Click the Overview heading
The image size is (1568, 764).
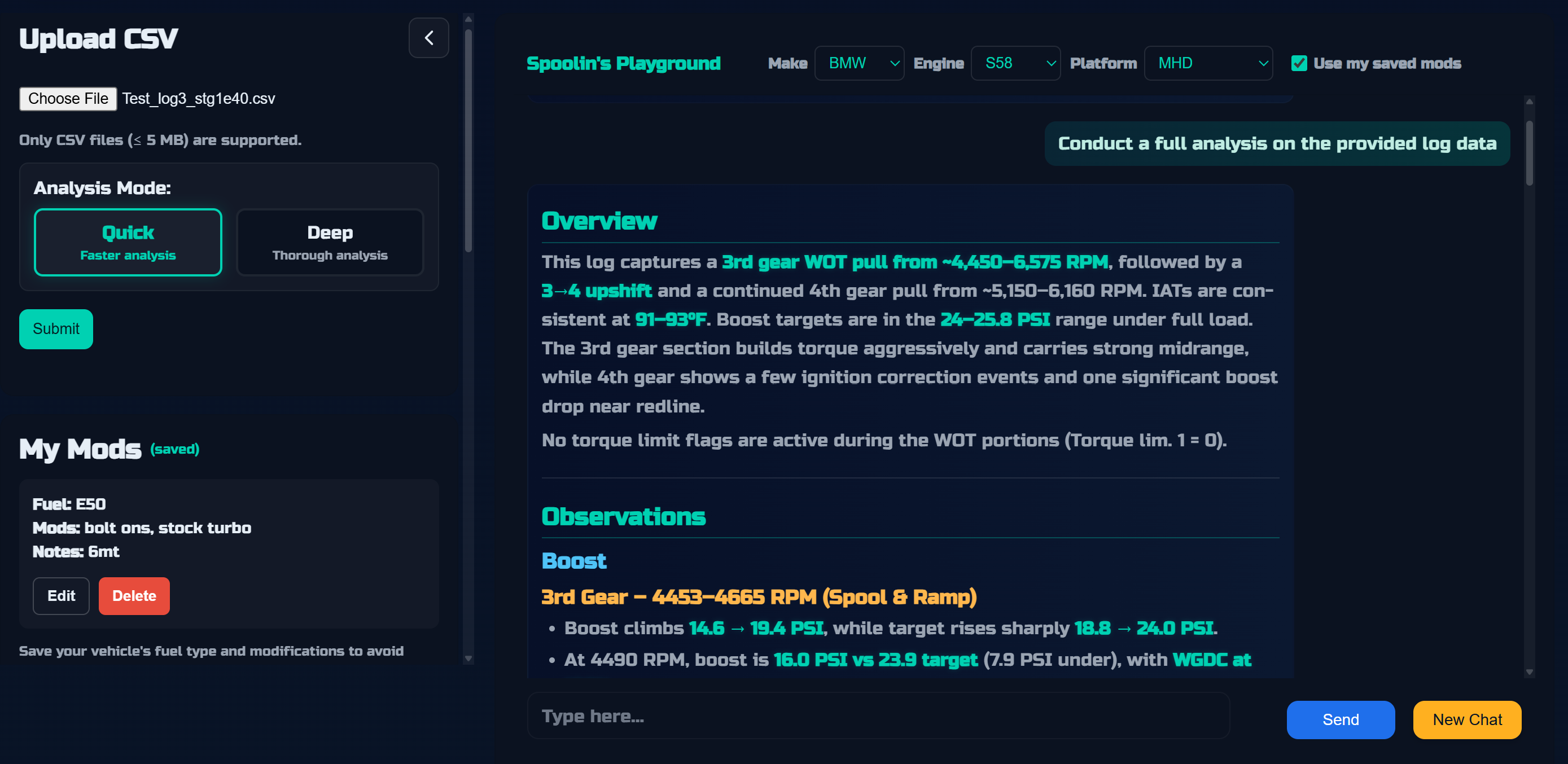click(x=599, y=221)
